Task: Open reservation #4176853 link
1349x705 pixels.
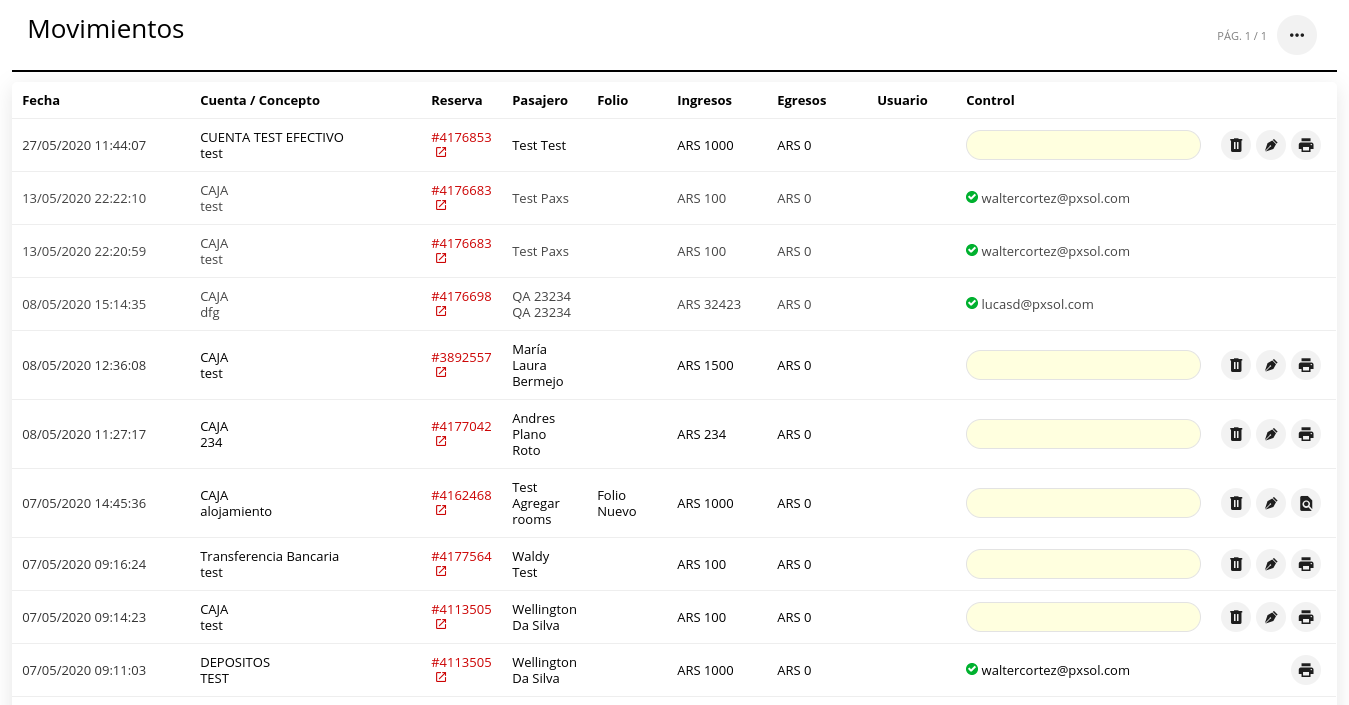Action: [x=461, y=137]
